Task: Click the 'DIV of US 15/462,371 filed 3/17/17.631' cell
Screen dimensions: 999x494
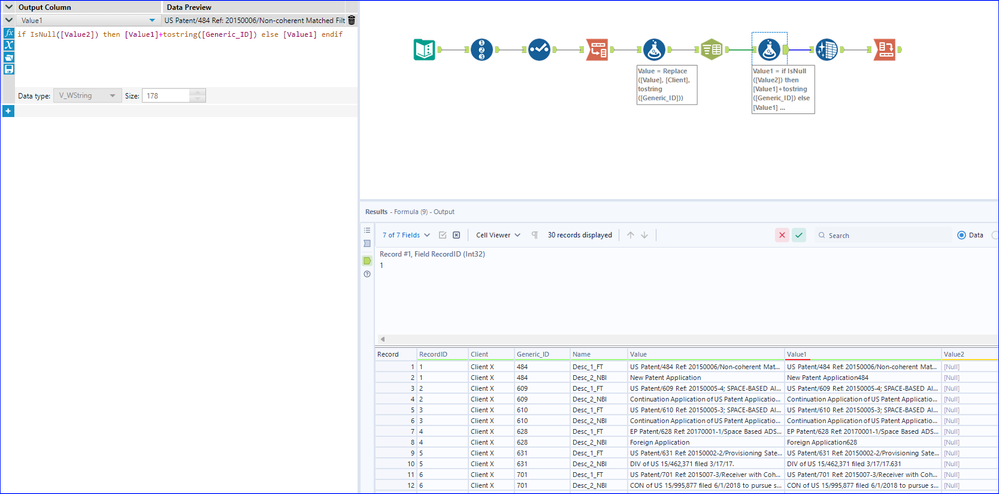Action: [x=863, y=463]
